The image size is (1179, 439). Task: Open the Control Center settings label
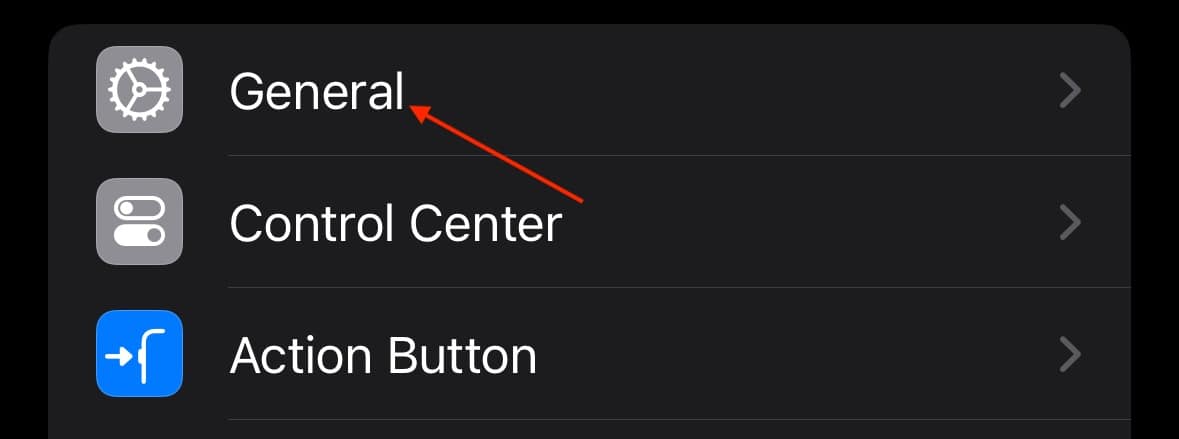pos(396,223)
